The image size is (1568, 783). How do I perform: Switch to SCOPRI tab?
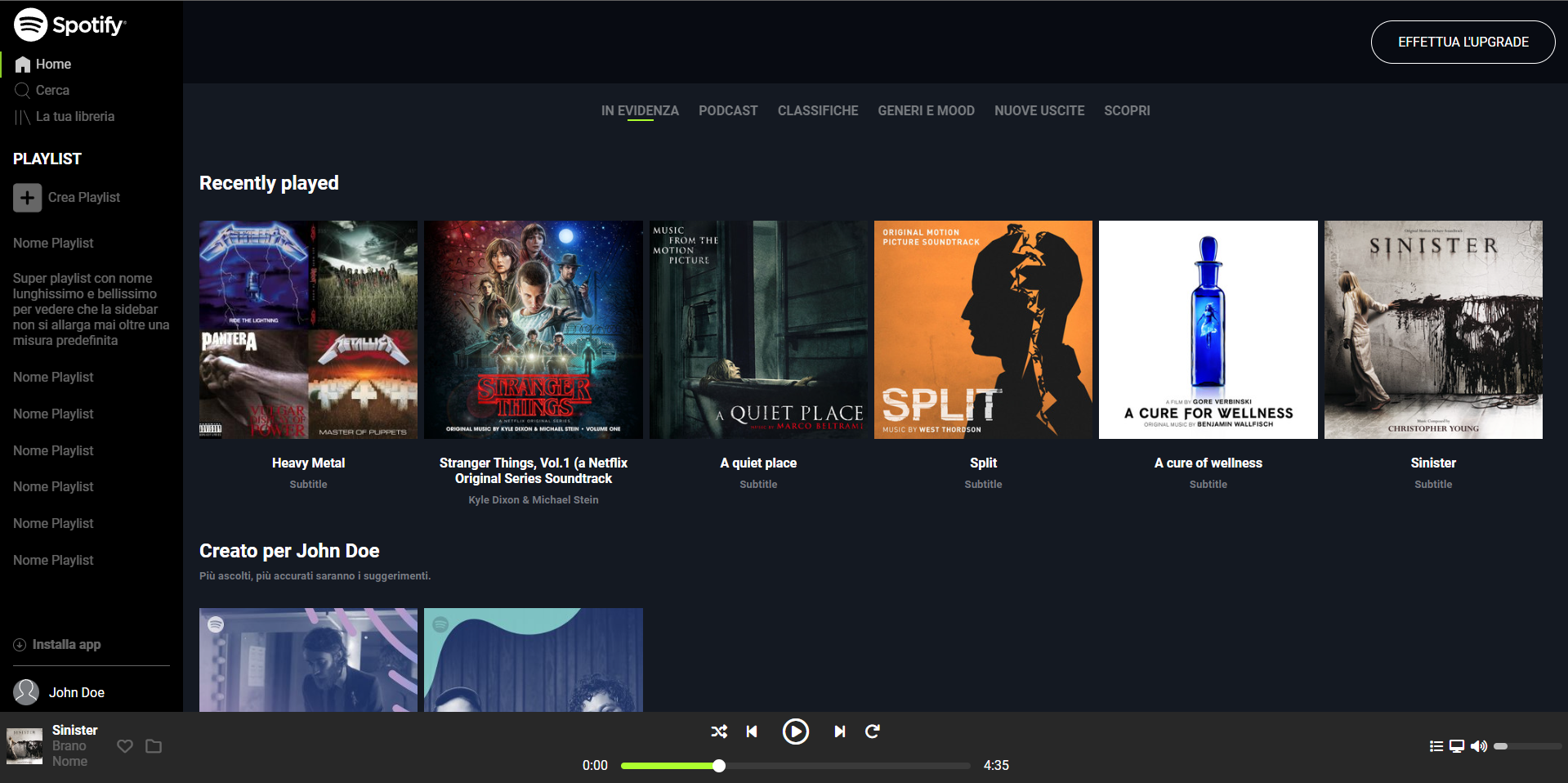[x=1127, y=110]
